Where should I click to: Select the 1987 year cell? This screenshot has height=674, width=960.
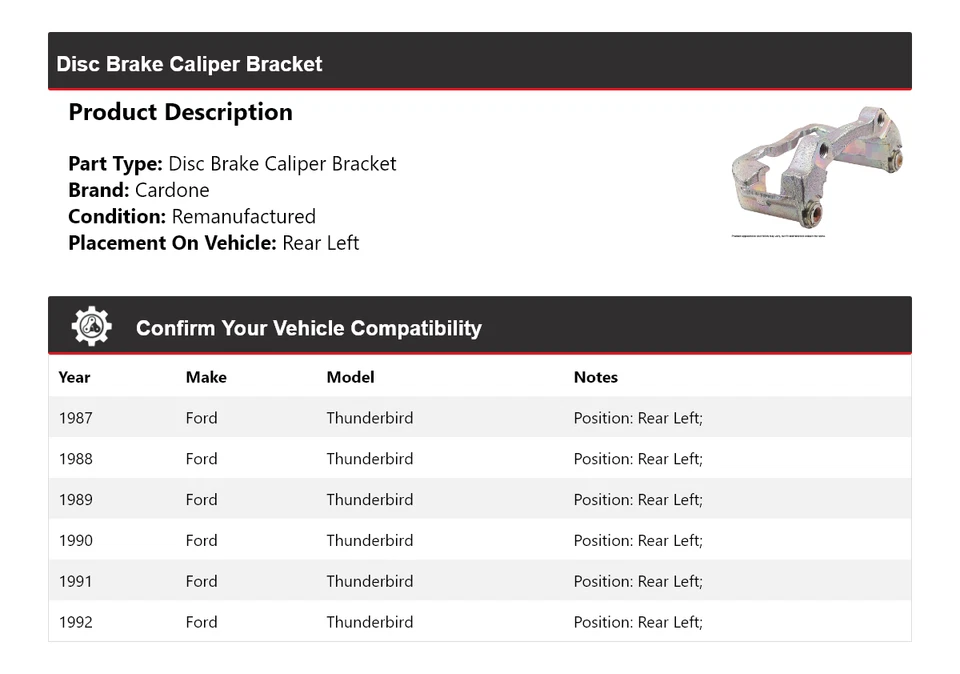tap(75, 418)
